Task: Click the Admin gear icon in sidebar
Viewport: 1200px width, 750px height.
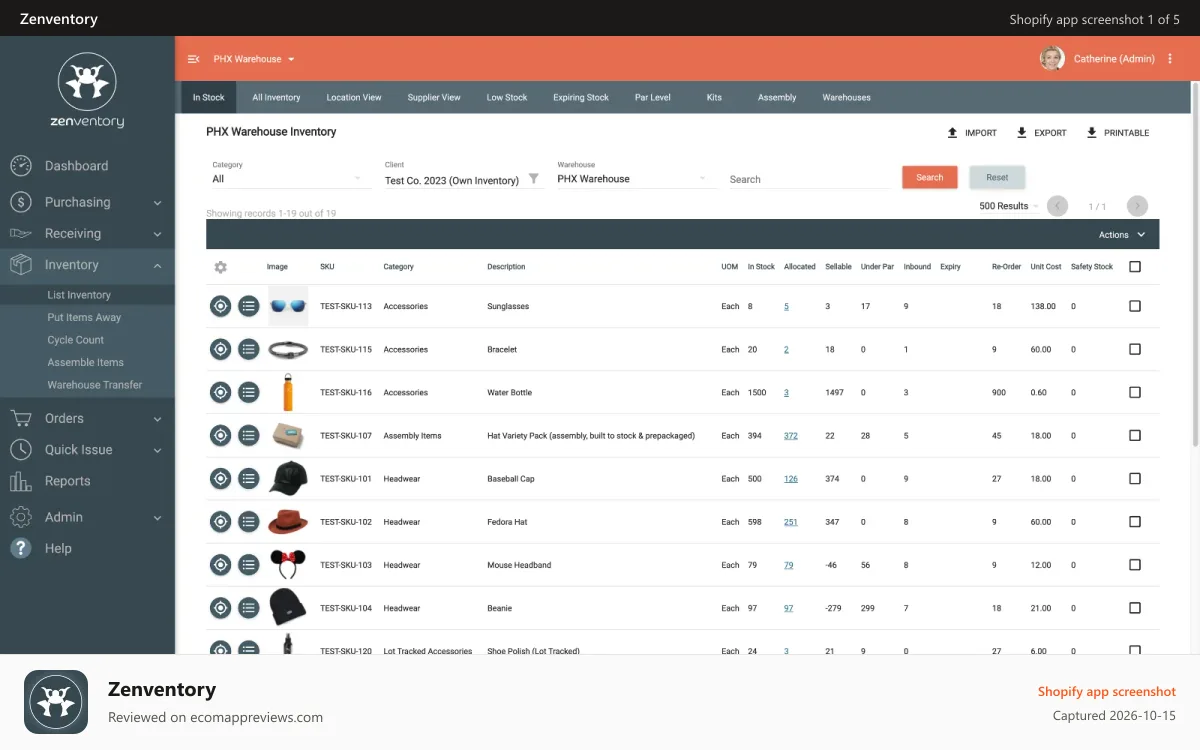Action: point(21,517)
